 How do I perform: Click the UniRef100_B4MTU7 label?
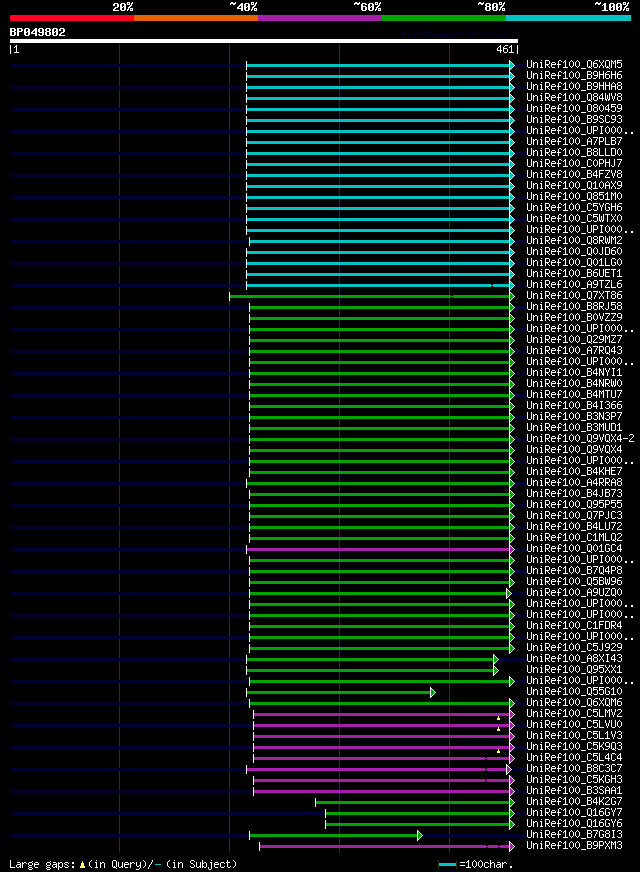574,395
